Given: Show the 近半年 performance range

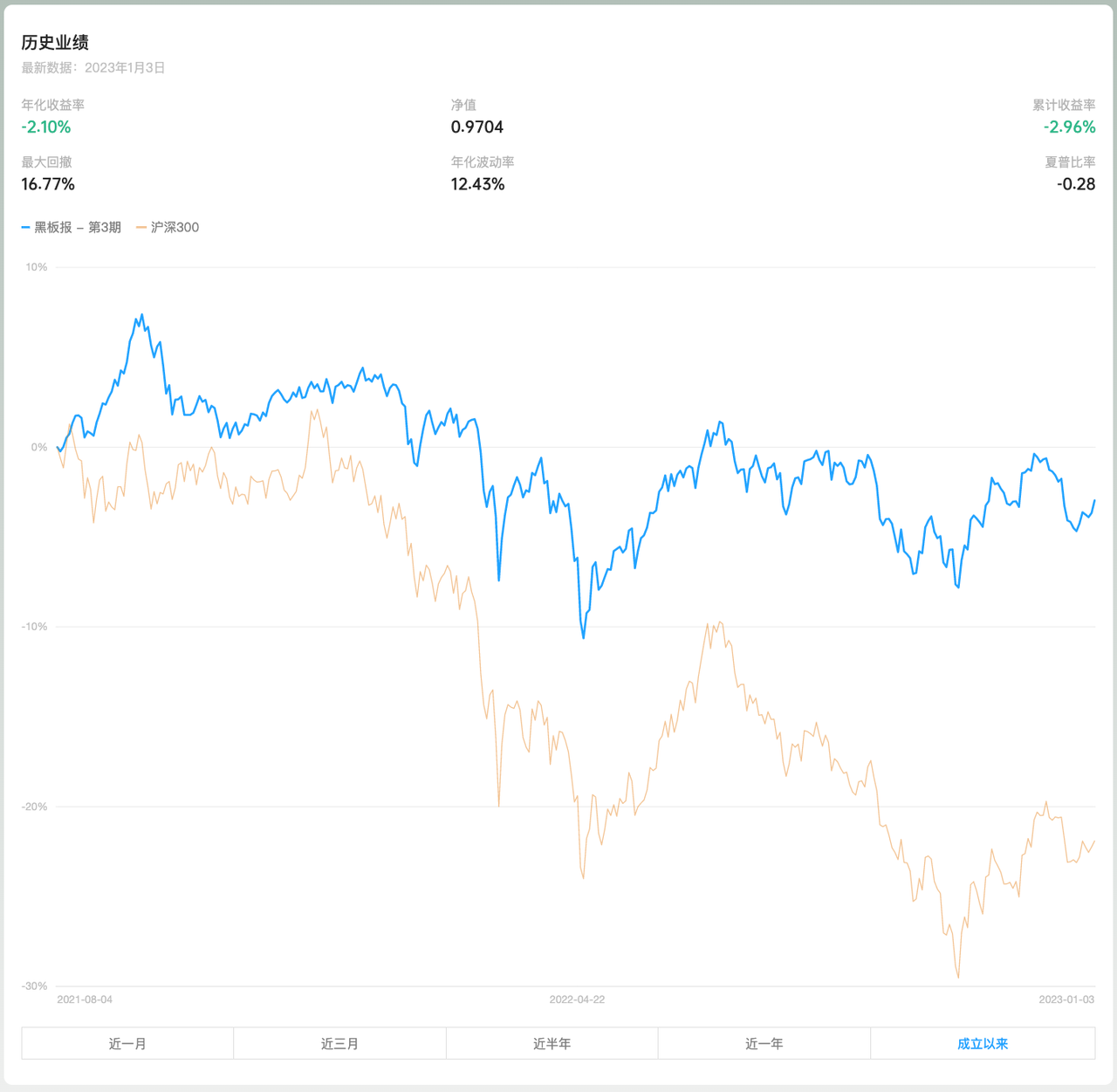Looking at the screenshot, I should pos(552,1043).
